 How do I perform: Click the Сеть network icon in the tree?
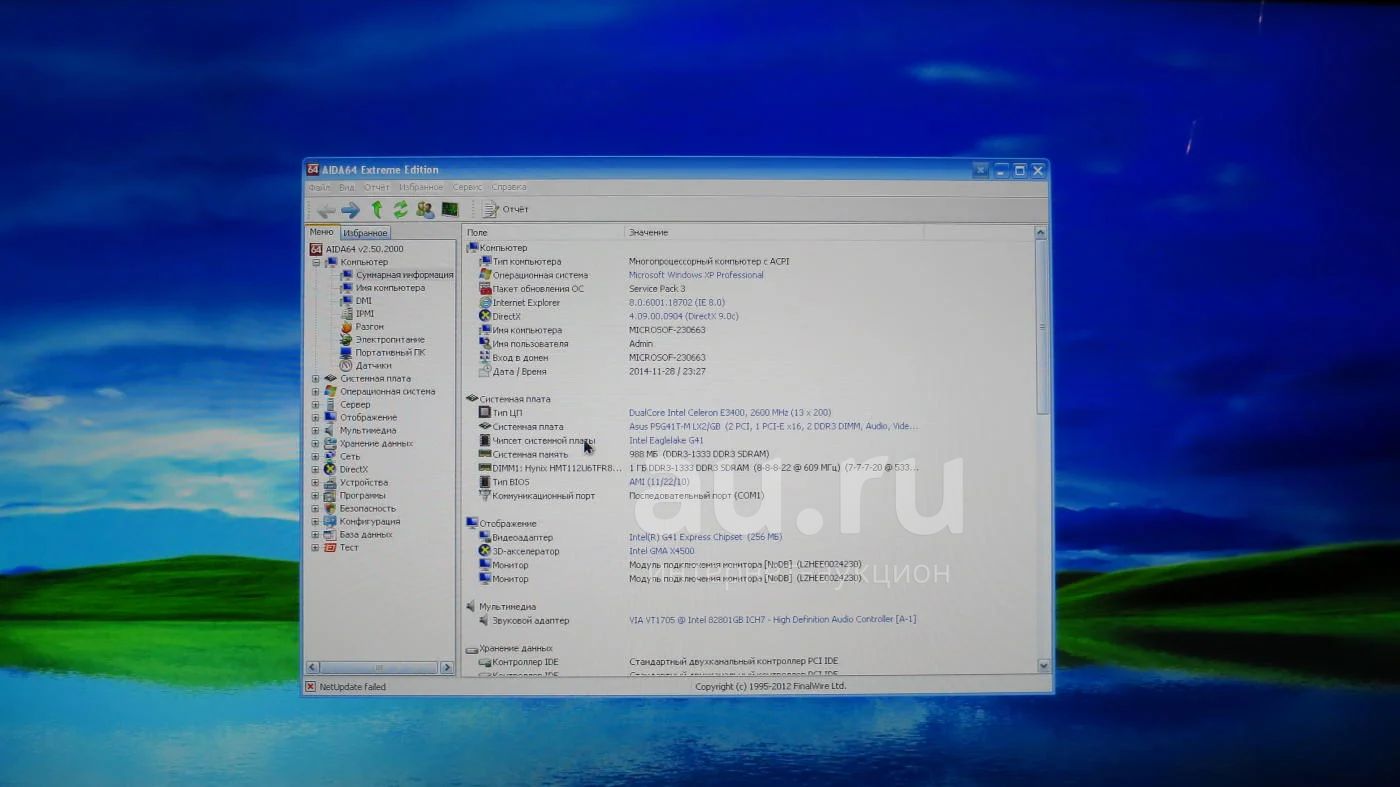coord(330,457)
